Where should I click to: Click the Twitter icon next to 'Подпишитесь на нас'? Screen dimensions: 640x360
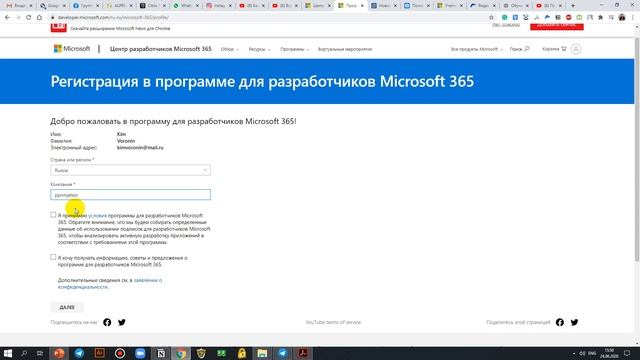[122, 322]
